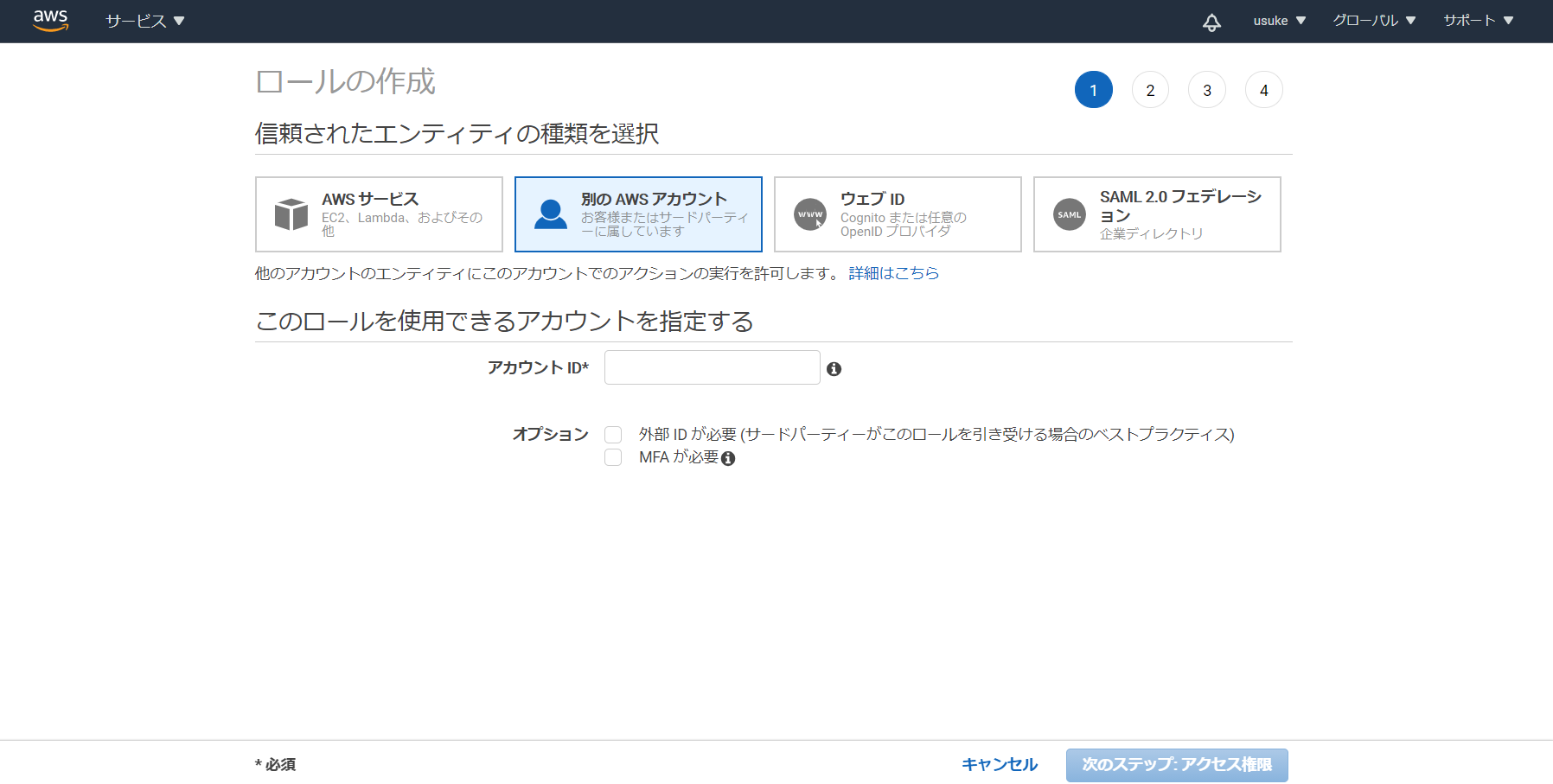Click the info icon next to MFA が必要
1553x784 pixels.
(x=728, y=459)
